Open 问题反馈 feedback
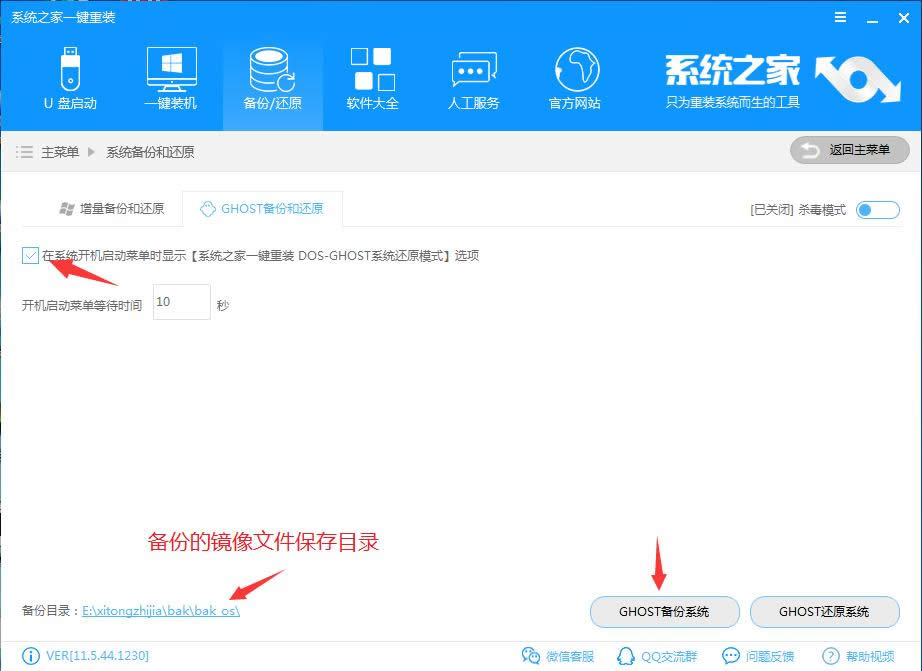This screenshot has height=671, width=922. coord(758,656)
